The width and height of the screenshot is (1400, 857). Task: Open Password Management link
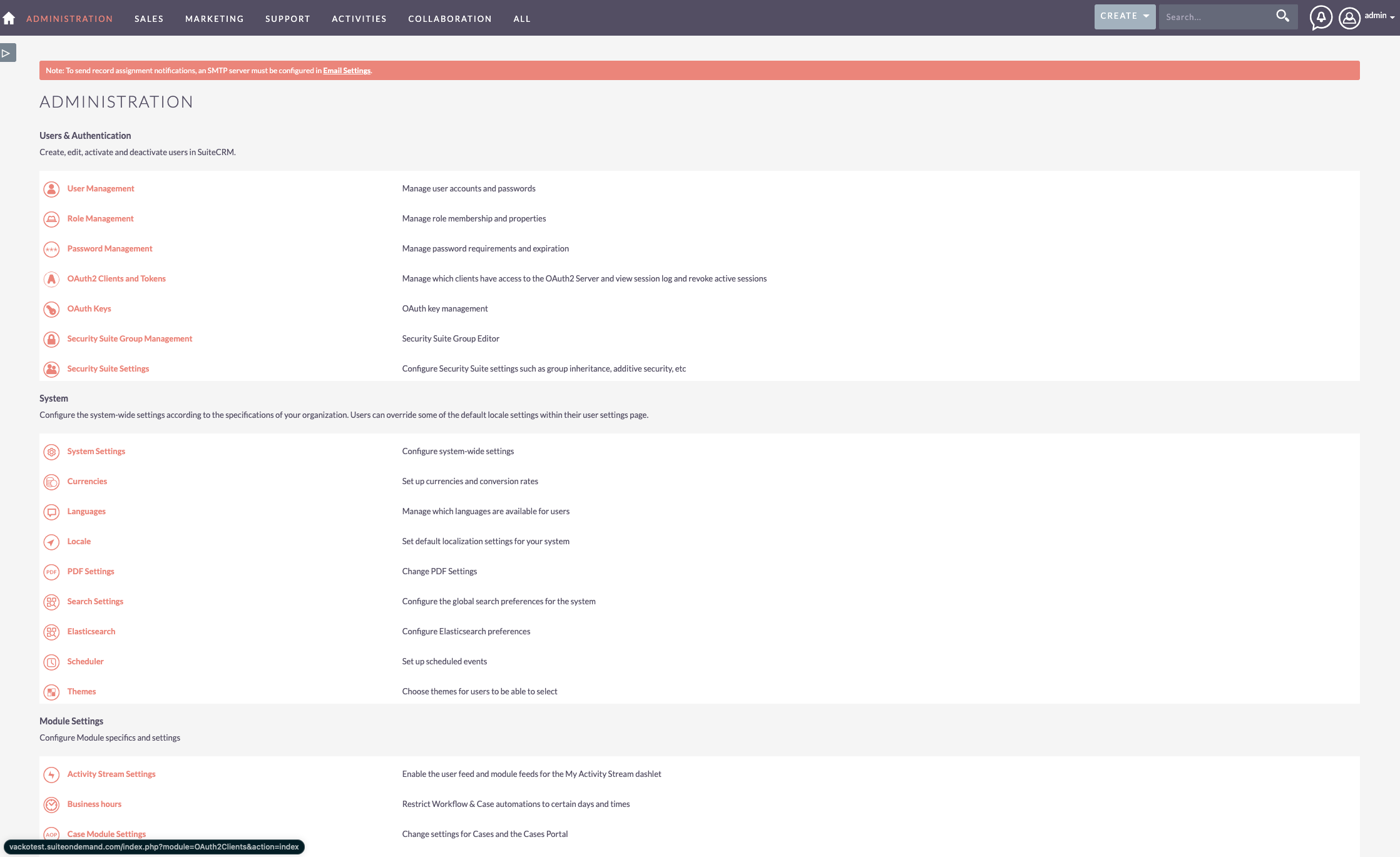pyautogui.click(x=110, y=248)
